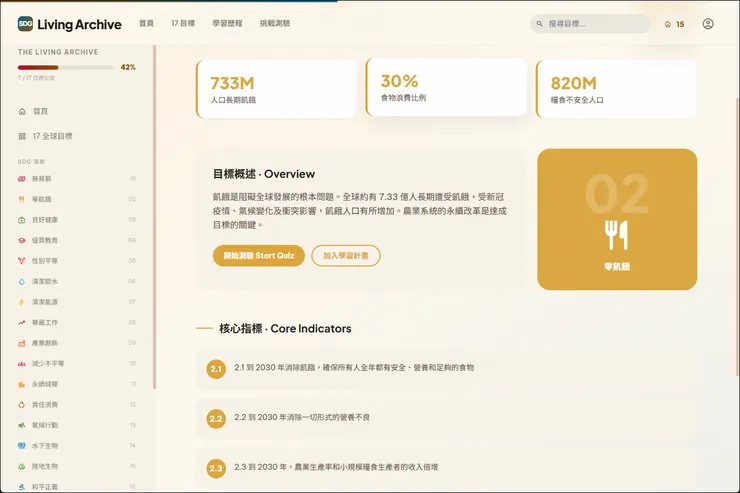Click the 2.1 到 2030 年消除飢餓 indicator text
Screen dimensions: 740x493
354,368
